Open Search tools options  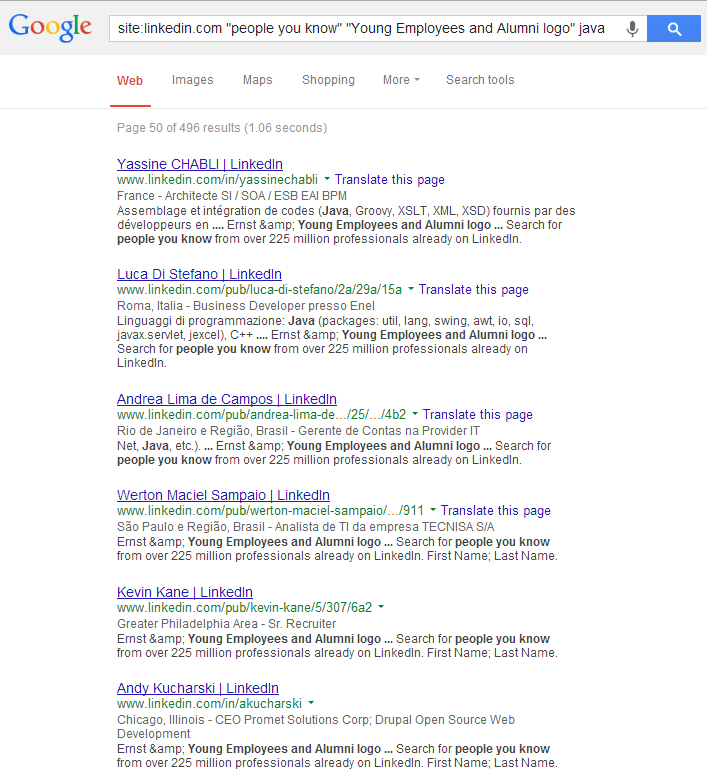tap(480, 80)
